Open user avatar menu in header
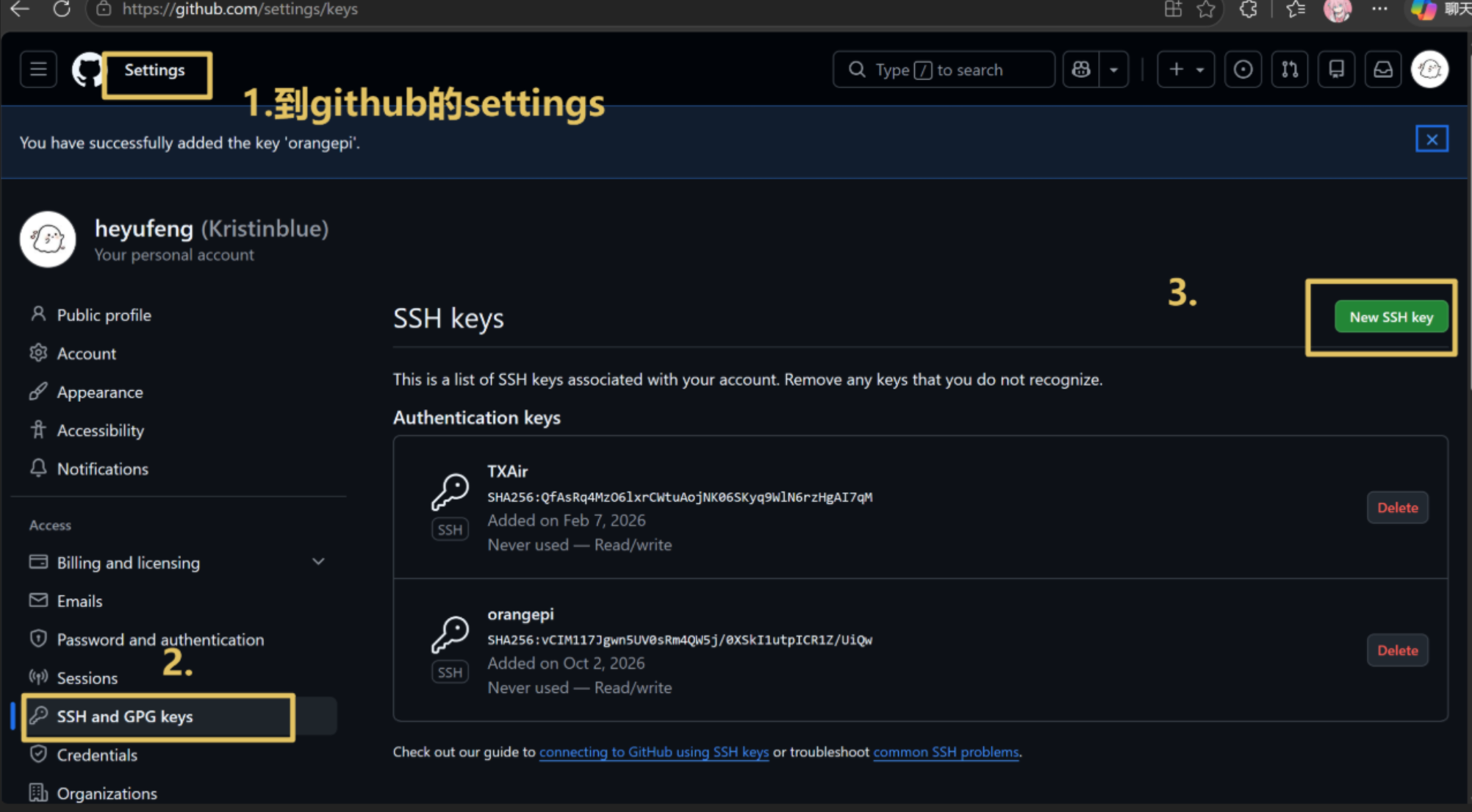The height and width of the screenshot is (812, 1472). 1430,70
